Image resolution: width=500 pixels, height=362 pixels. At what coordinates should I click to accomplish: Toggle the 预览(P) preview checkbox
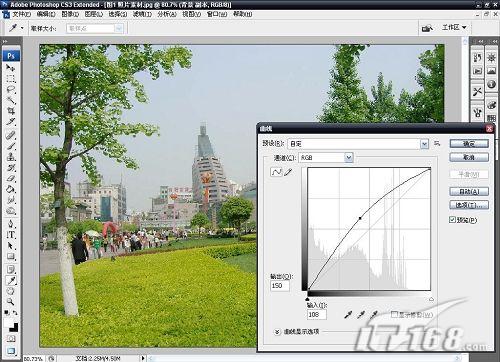[452, 219]
